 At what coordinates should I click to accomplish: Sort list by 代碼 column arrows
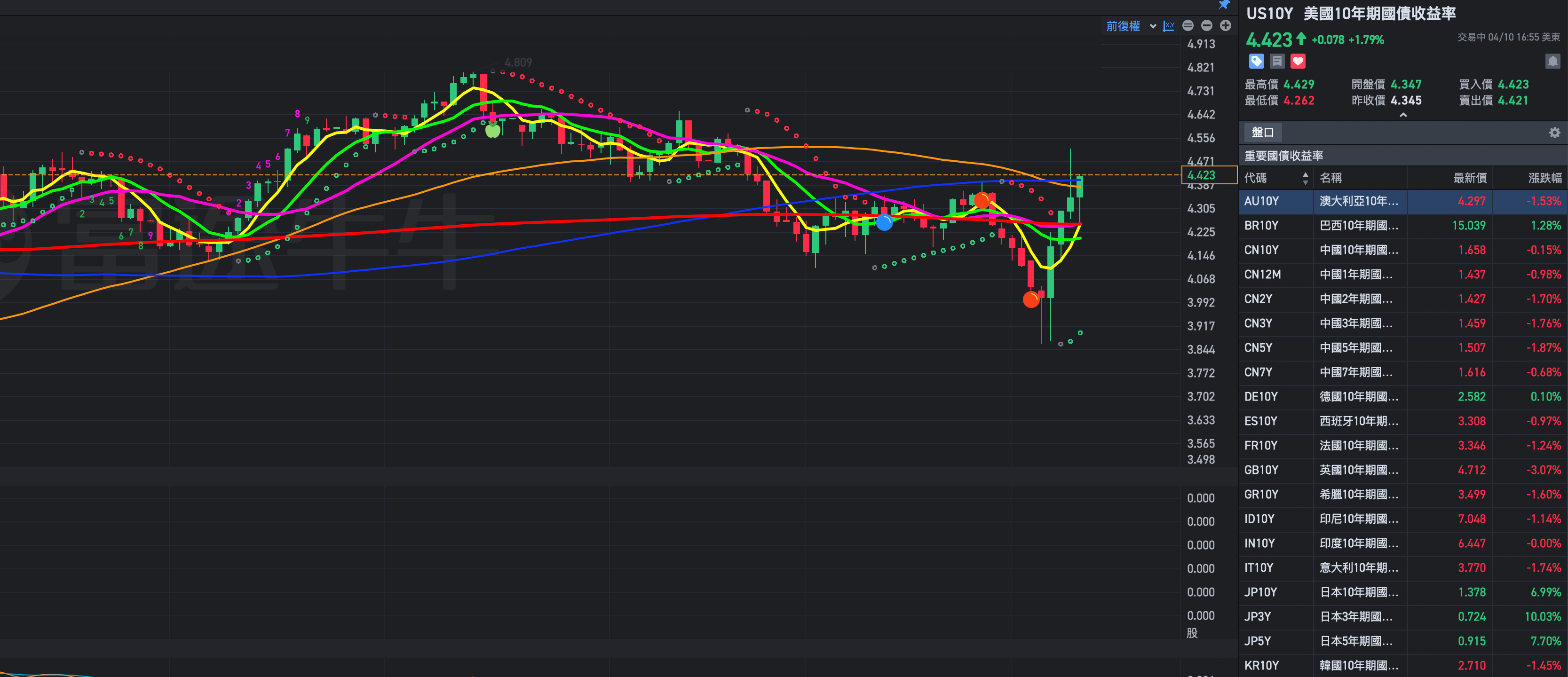click(x=1305, y=178)
